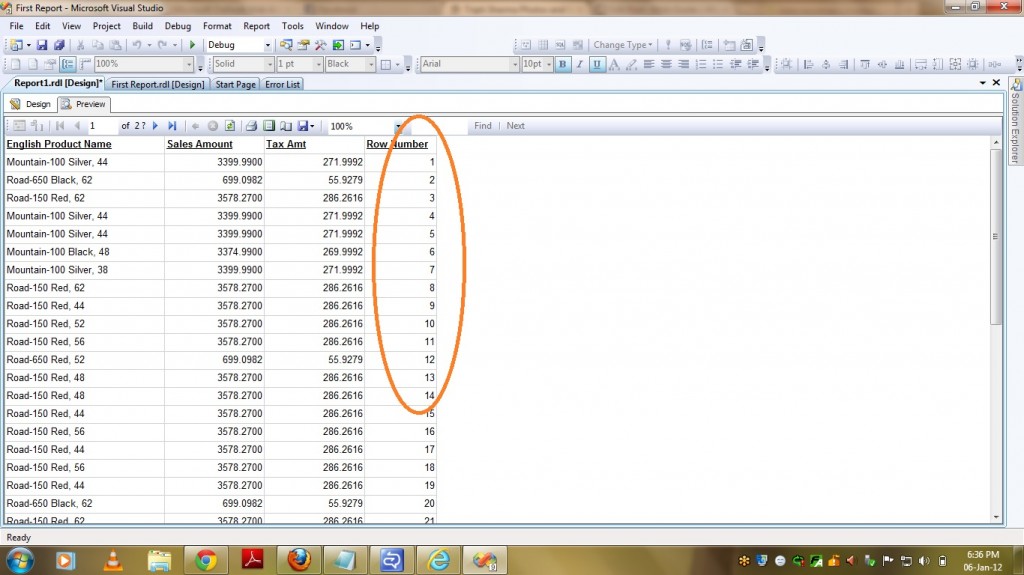Viewport: 1024px width, 575px height.
Task: Switch to First Report.rdl [Design] tab
Action: (158, 84)
